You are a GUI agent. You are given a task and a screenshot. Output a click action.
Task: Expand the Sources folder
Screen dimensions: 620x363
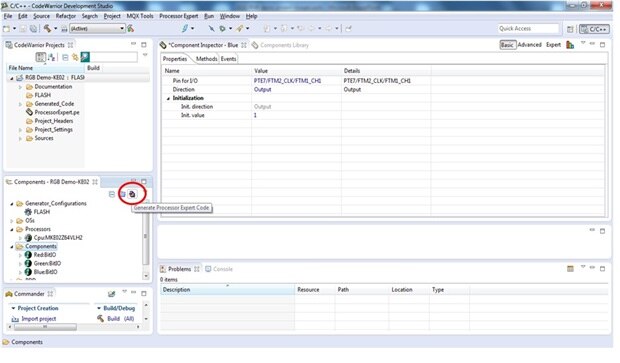(20, 138)
